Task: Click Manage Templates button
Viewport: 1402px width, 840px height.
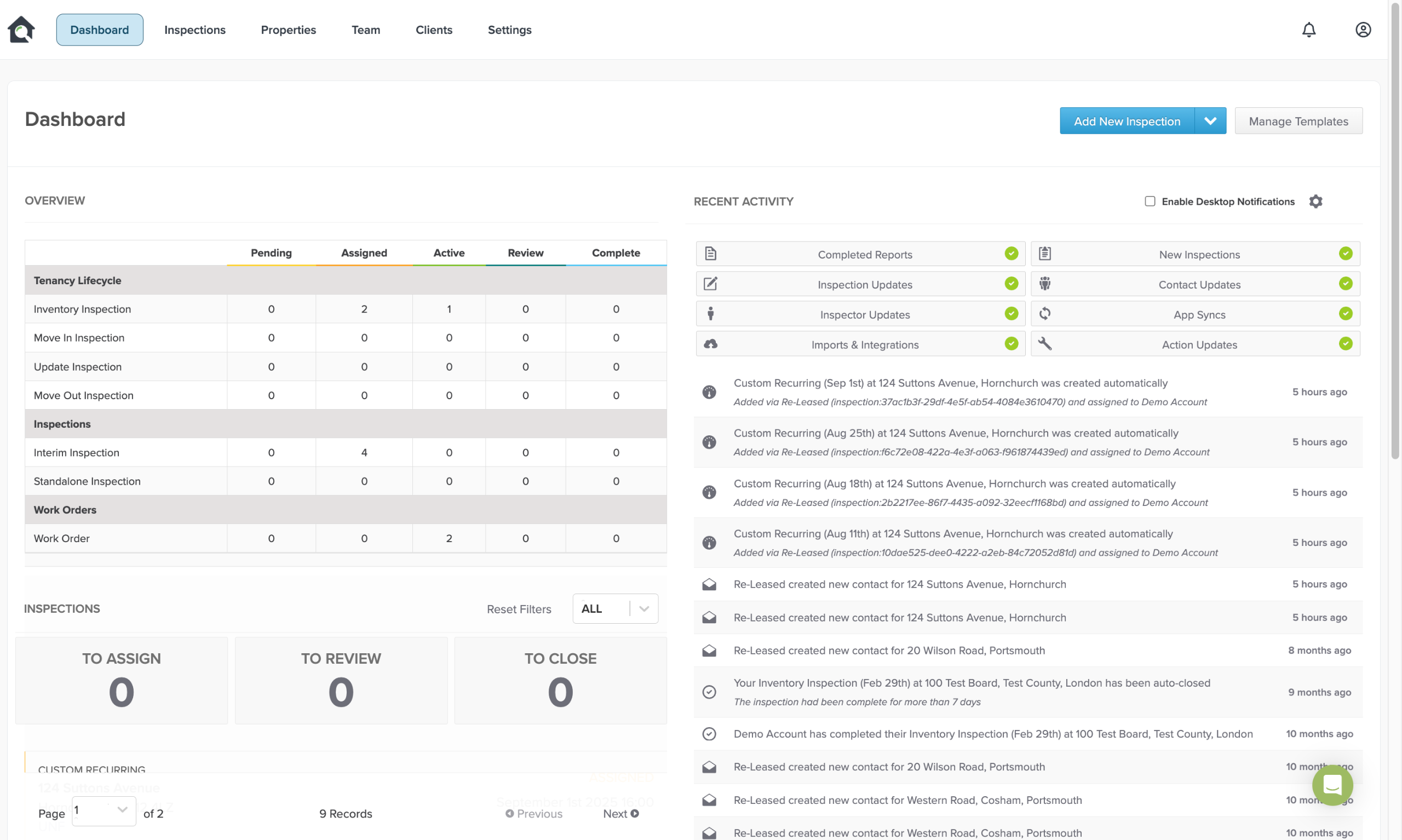Action: pyautogui.click(x=1298, y=121)
